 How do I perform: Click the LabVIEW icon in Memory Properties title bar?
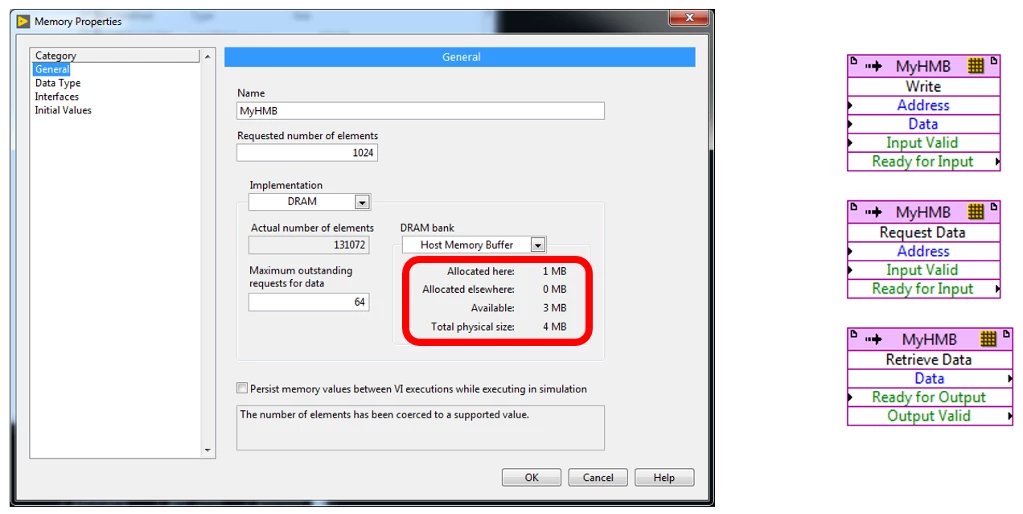(23, 21)
